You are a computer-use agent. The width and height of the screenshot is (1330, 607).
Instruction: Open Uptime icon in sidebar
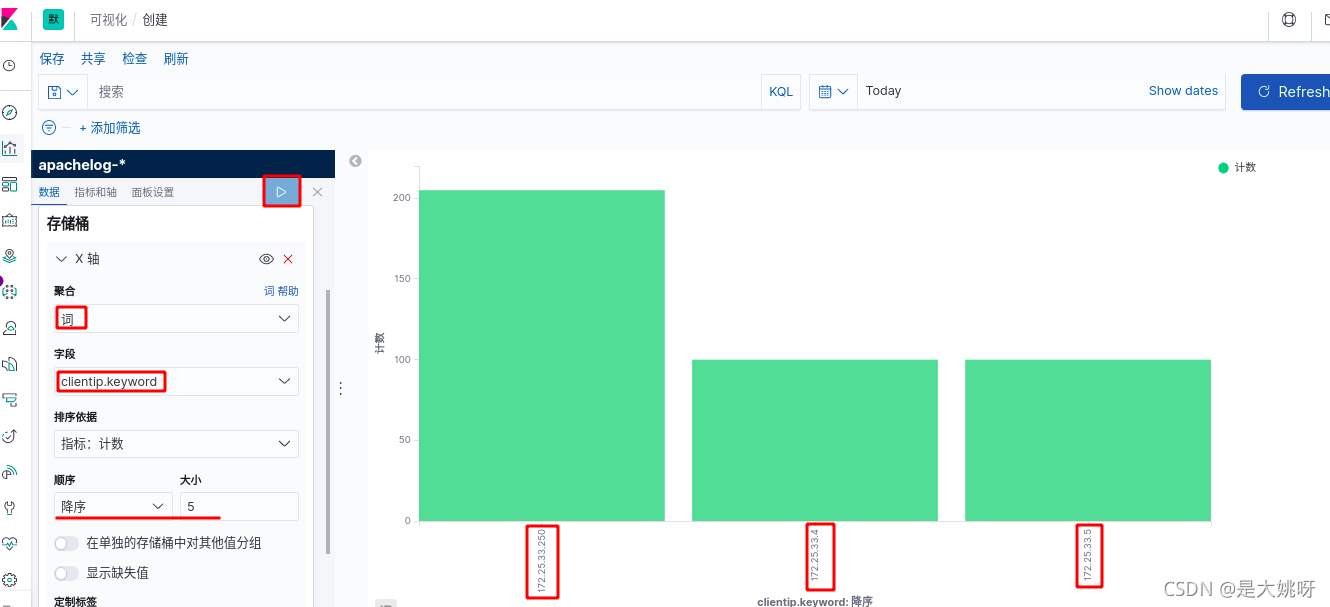(10, 436)
